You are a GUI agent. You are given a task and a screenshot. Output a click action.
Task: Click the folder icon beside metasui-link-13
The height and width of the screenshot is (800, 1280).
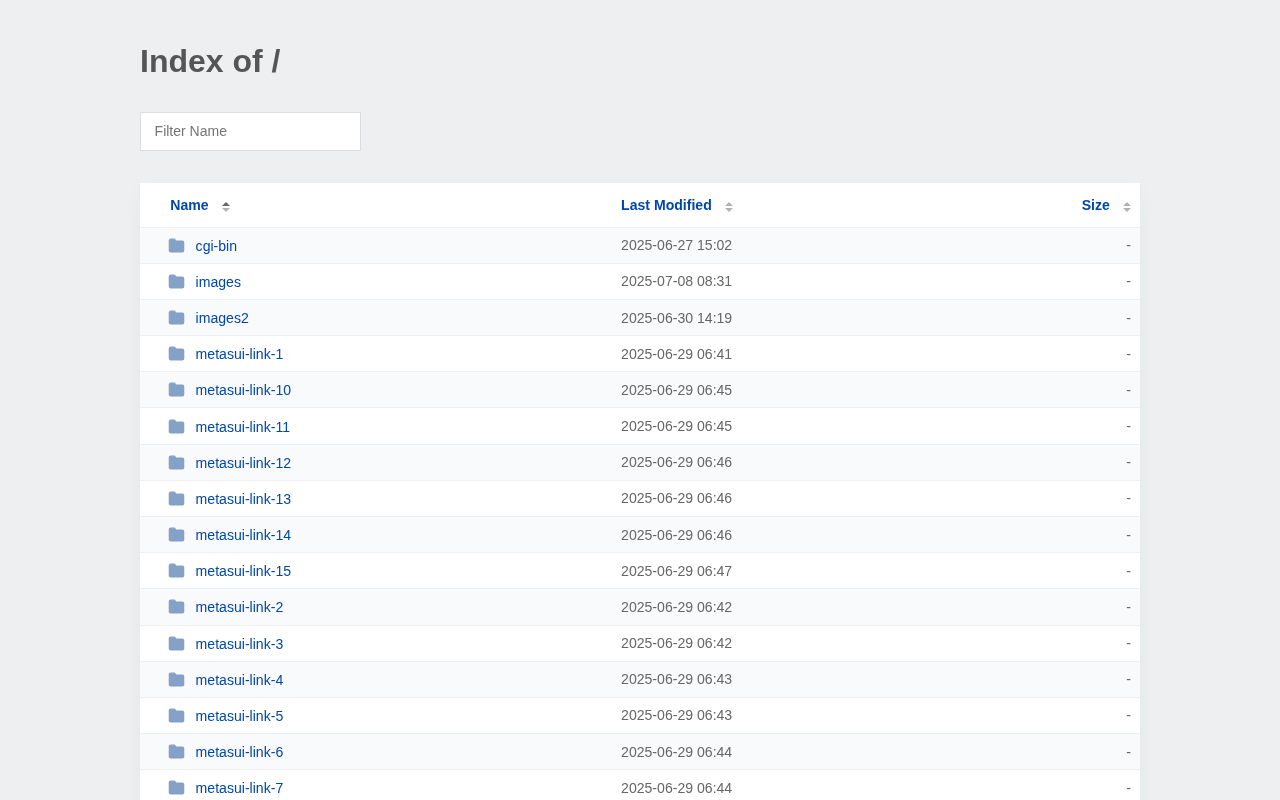(x=176, y=499)
